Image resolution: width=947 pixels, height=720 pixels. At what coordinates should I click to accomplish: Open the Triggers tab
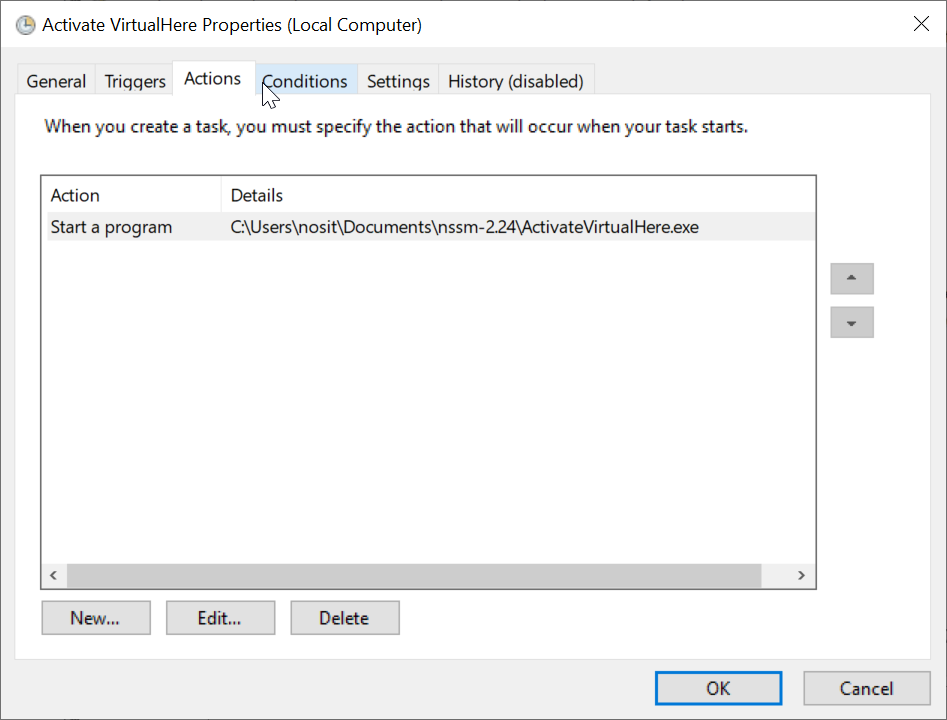pos(135,82)
